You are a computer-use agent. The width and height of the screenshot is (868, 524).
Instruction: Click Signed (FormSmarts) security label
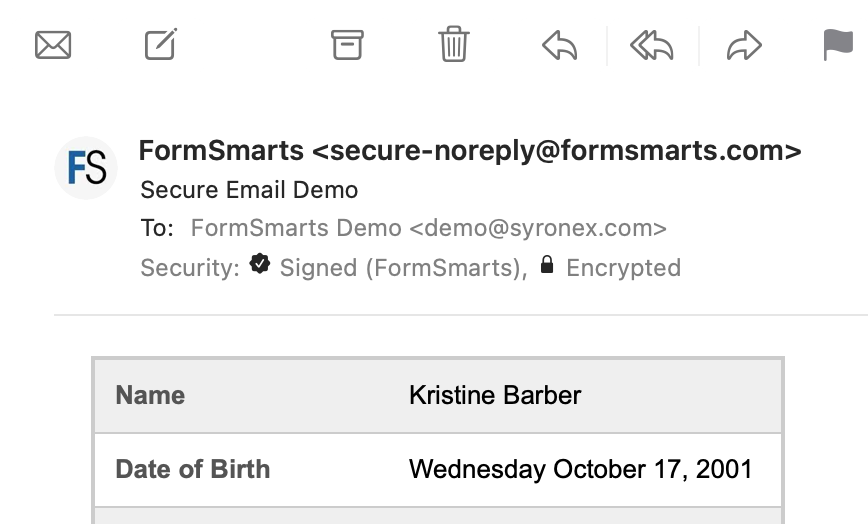[403, 268]
